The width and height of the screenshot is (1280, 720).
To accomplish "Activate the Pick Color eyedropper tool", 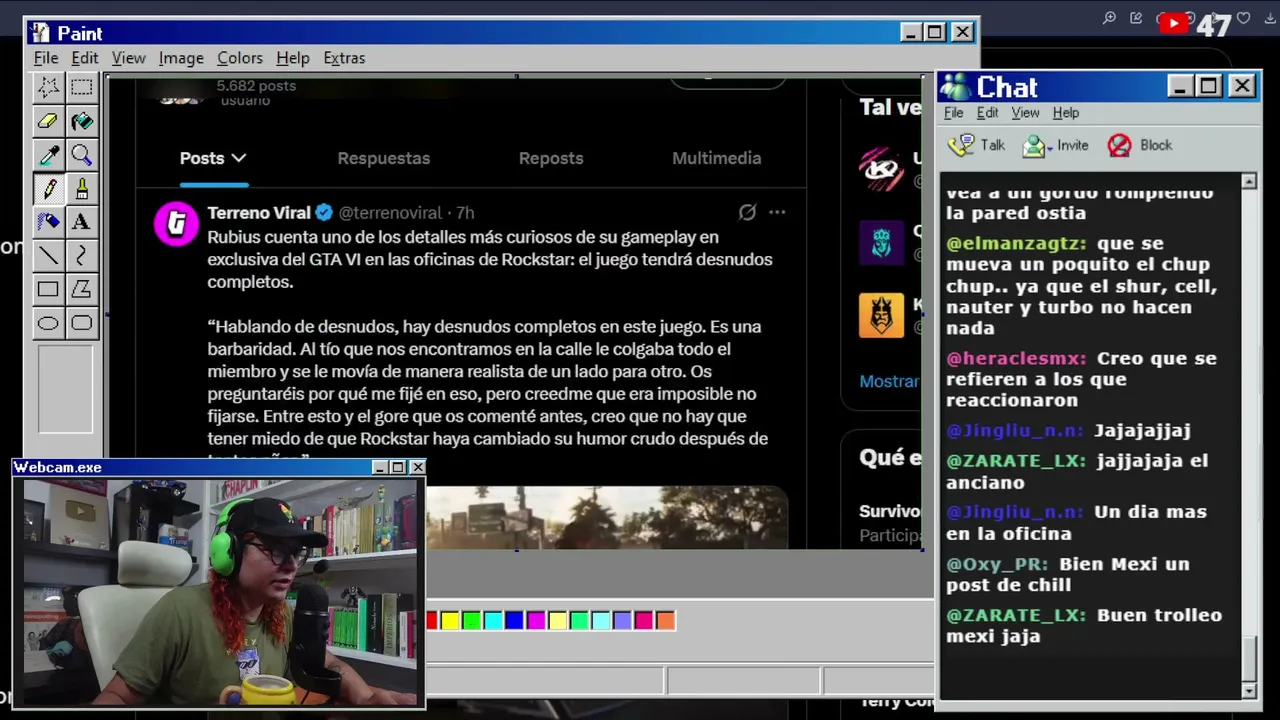I will click(48, 155).
